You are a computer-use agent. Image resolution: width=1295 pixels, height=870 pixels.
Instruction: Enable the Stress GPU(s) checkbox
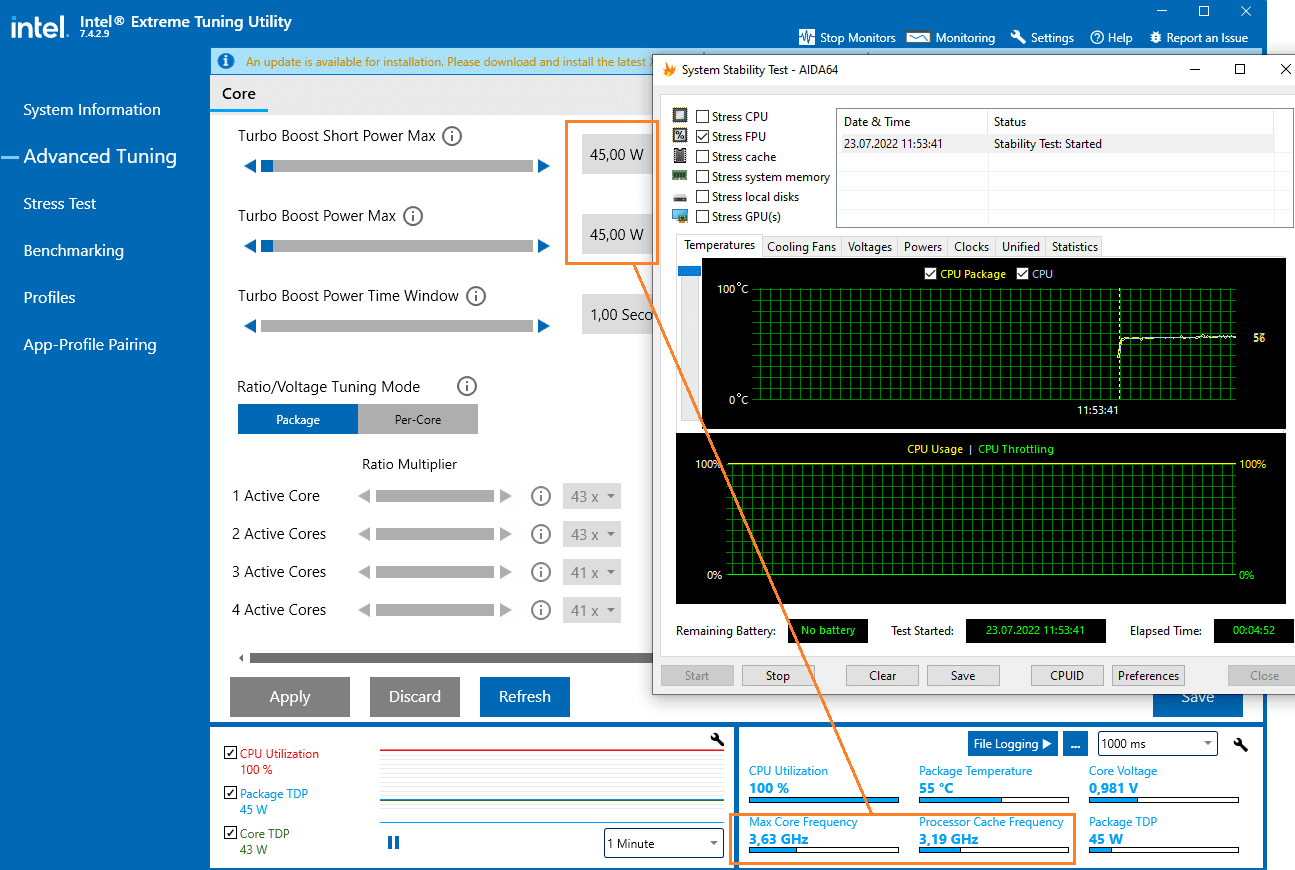703,217
